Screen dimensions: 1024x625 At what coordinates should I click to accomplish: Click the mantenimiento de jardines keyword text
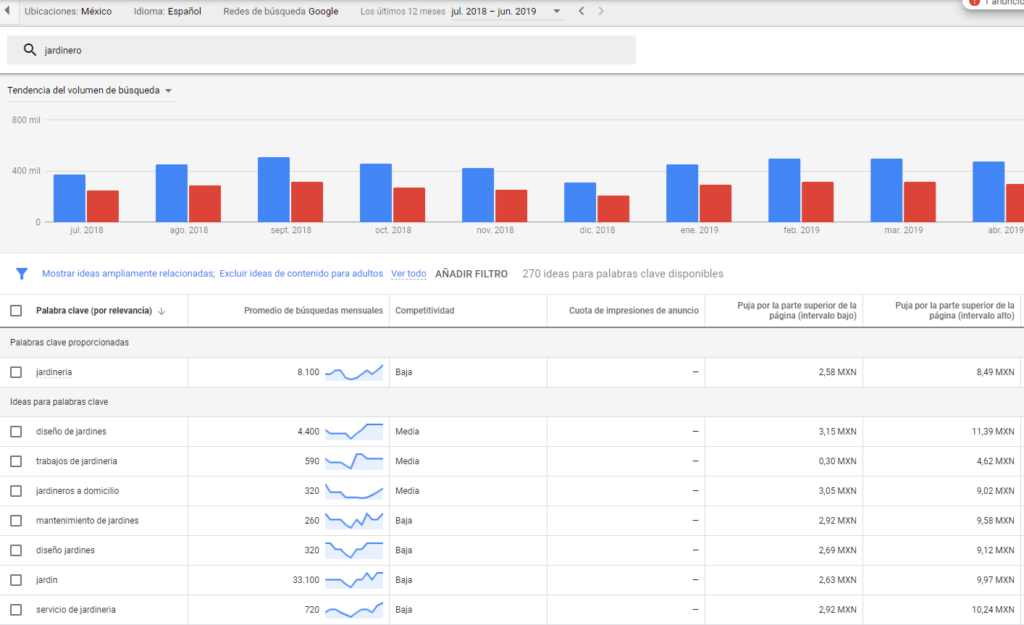click(x=88, y=521)
